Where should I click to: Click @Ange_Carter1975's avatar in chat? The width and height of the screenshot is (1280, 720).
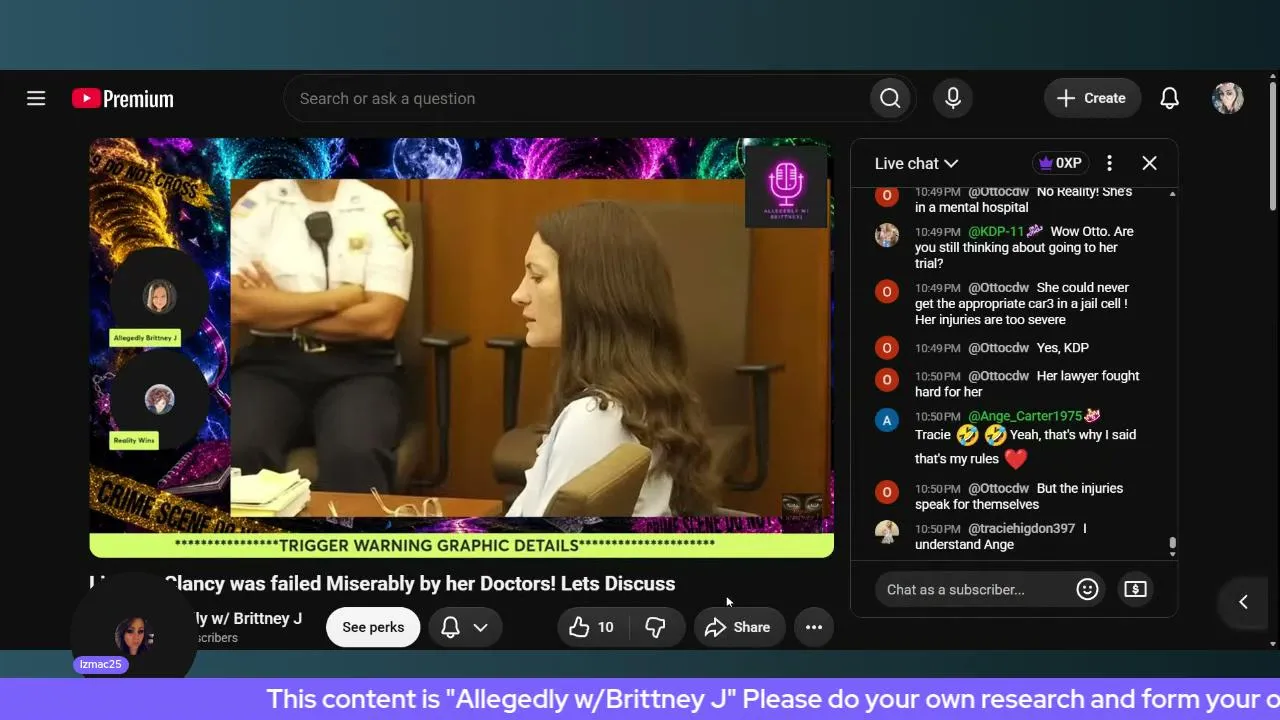[x=887, y=420]
